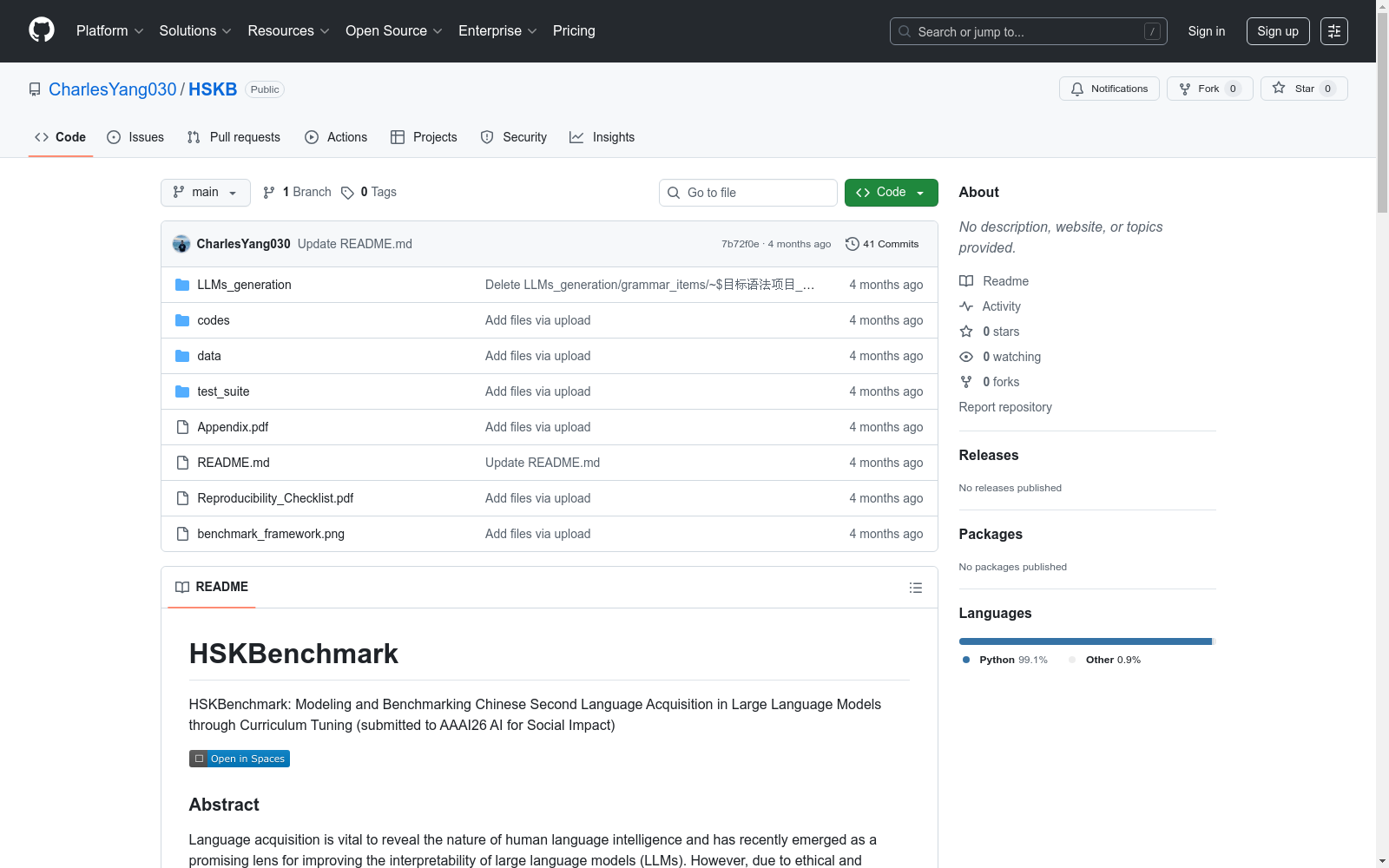
Task: Click the commit history clock icon
Action: tap(852, 244)
